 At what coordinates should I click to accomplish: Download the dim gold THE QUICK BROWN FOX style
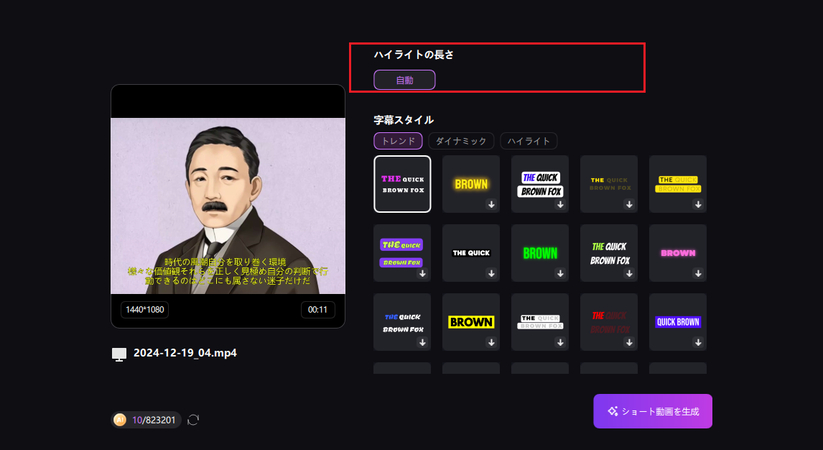pos(629,204)
